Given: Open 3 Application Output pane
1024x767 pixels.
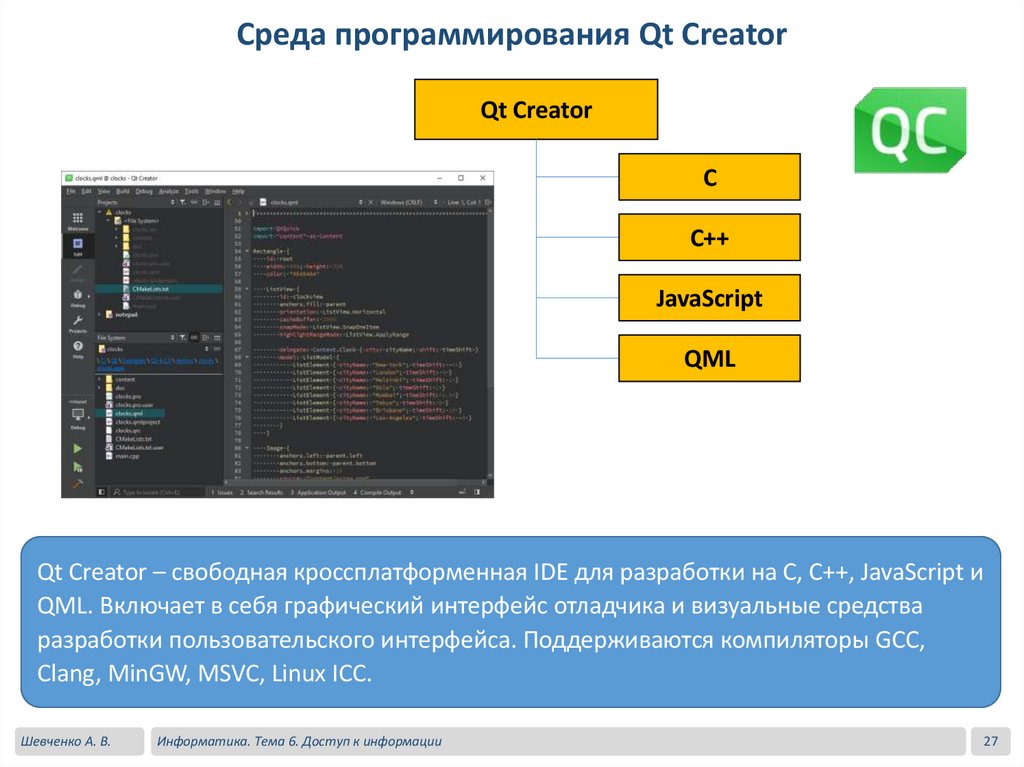Looking at the screenshot, I should pyautogui.click(x=318, y=492).
